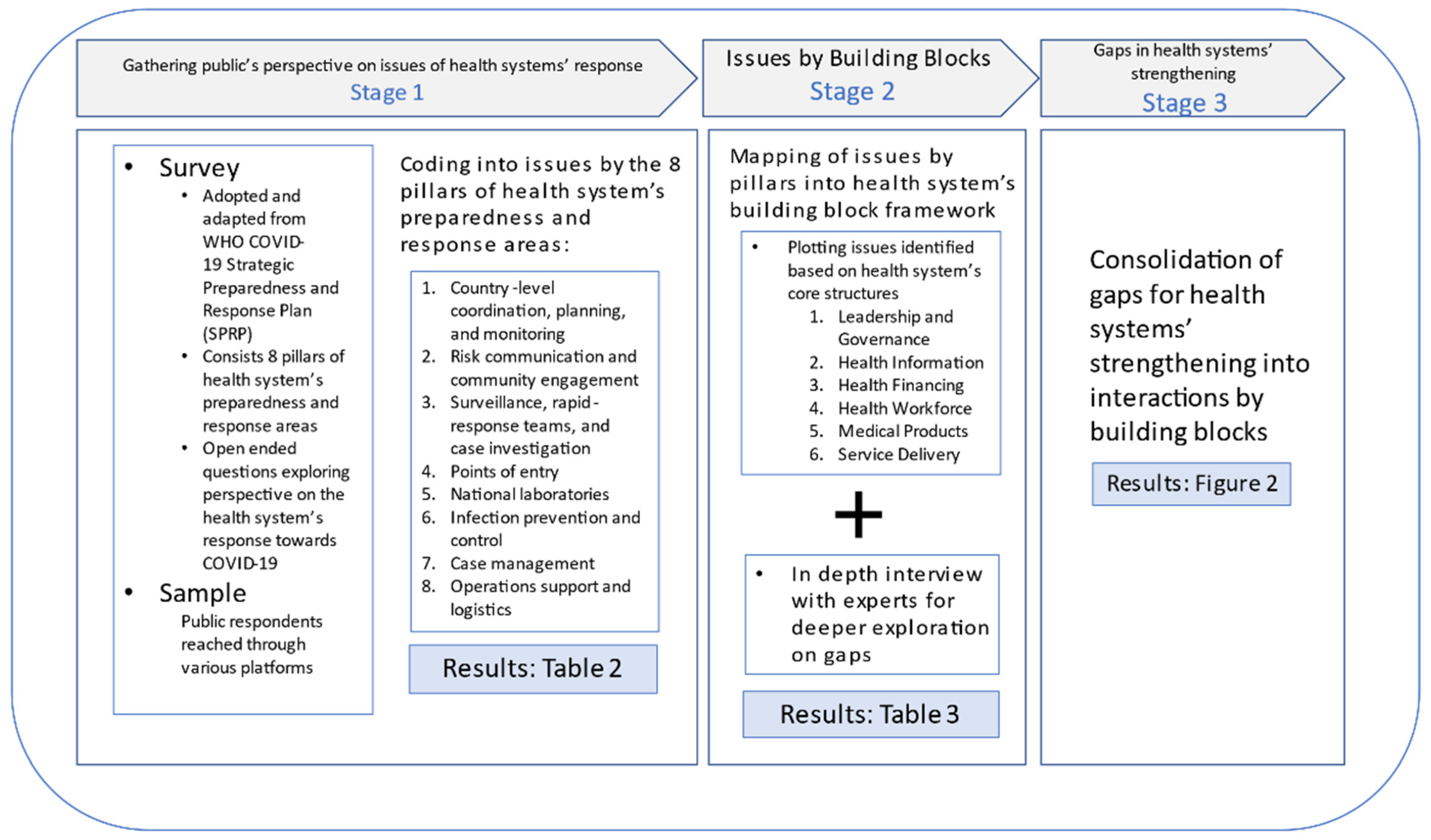Image resolution: width=1431 pixels, height=840 pixels.
Task: Open the Results: Table 2 box
Action: [x=533, y=669]
